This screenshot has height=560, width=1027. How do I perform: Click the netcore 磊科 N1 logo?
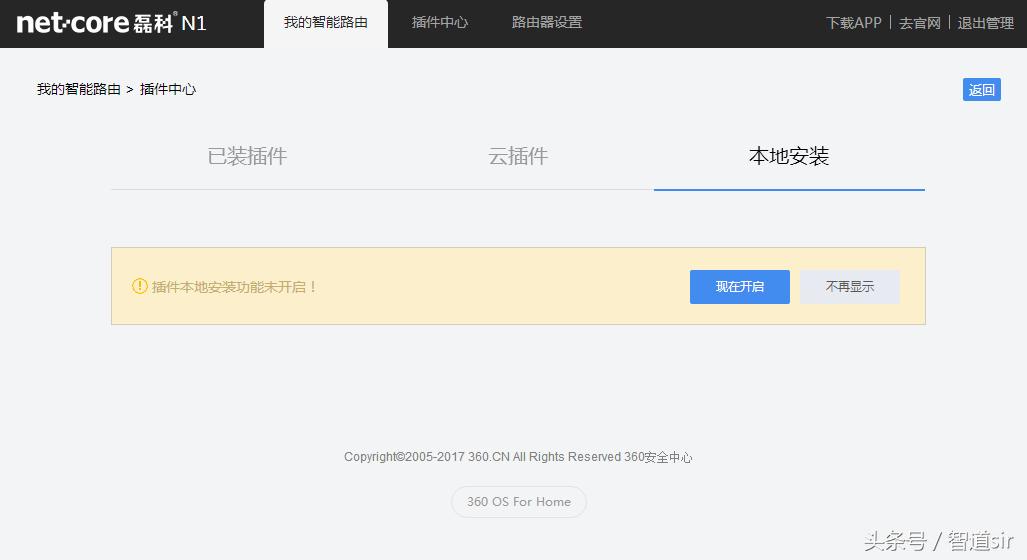click(x=111, y=23)
